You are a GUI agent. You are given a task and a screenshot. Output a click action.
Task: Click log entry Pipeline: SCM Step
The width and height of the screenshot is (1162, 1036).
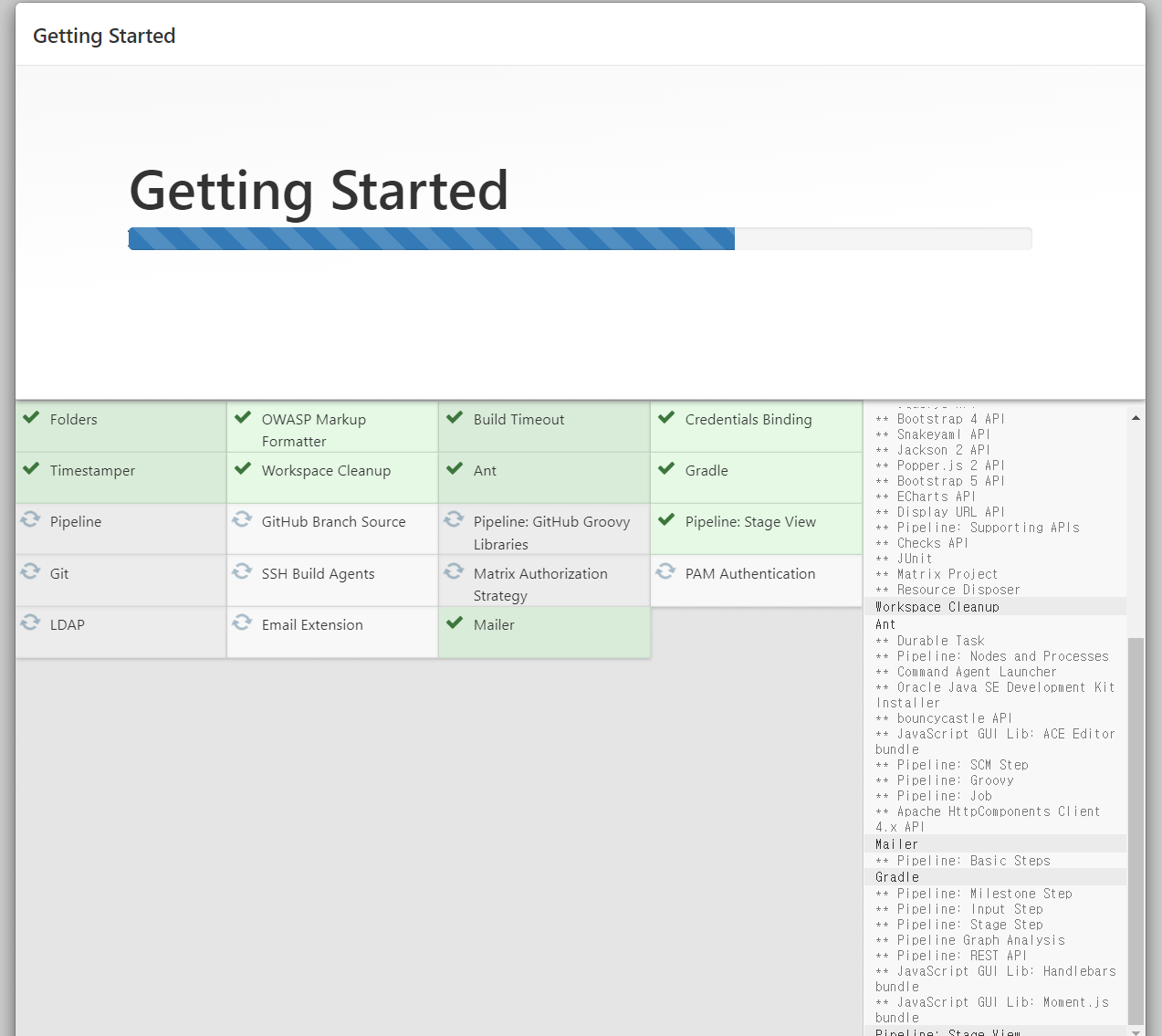click(x=952, y=765)
